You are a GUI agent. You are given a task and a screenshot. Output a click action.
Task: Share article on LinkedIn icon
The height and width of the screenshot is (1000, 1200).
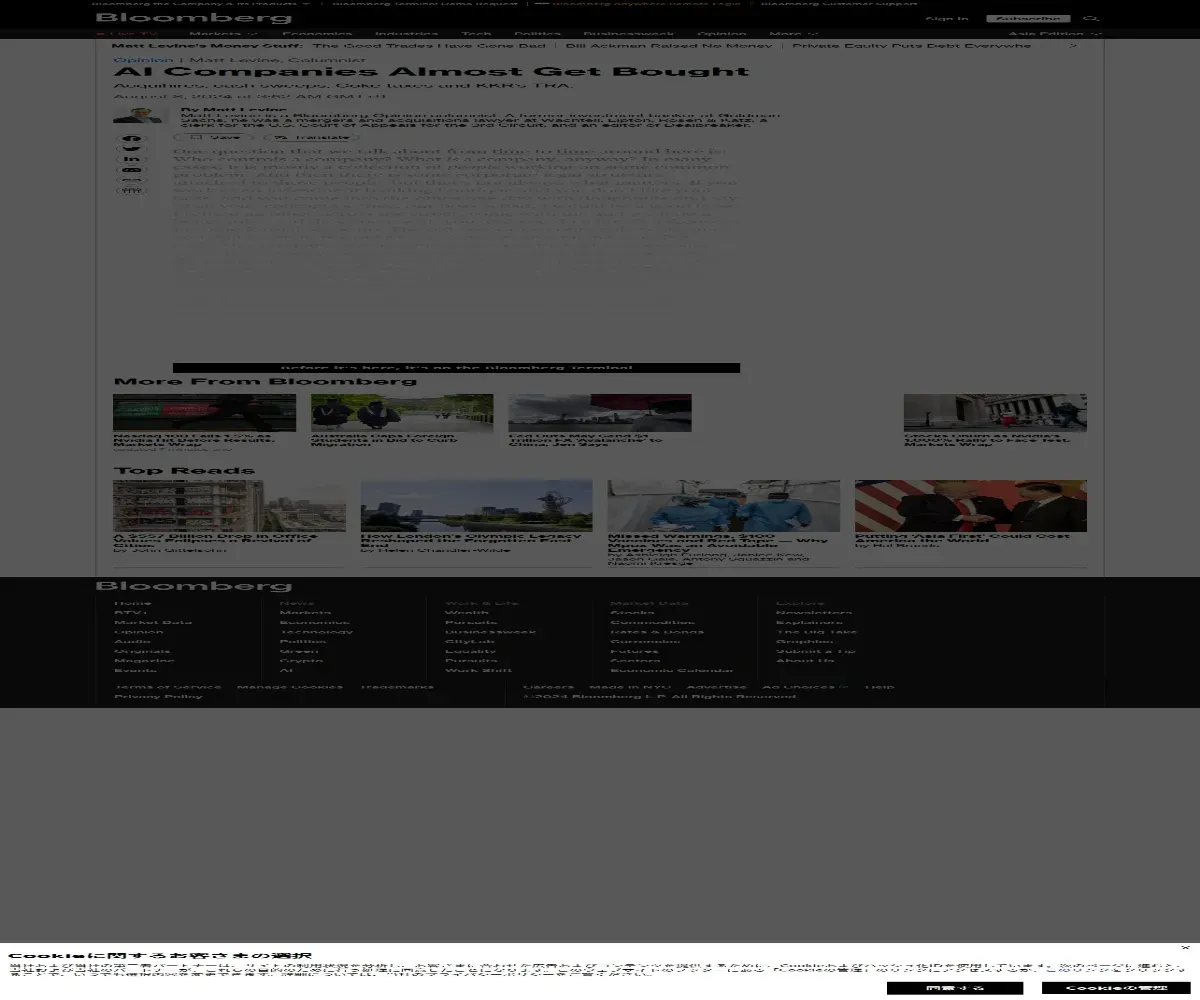point(132,159)
